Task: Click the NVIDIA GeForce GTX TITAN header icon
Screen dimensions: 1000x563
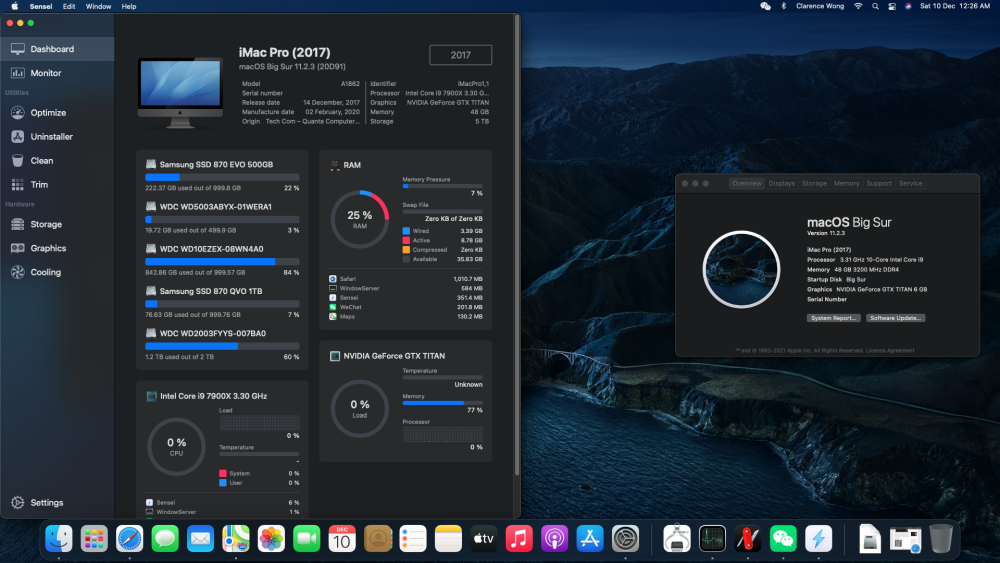Action: click(335, 356)
